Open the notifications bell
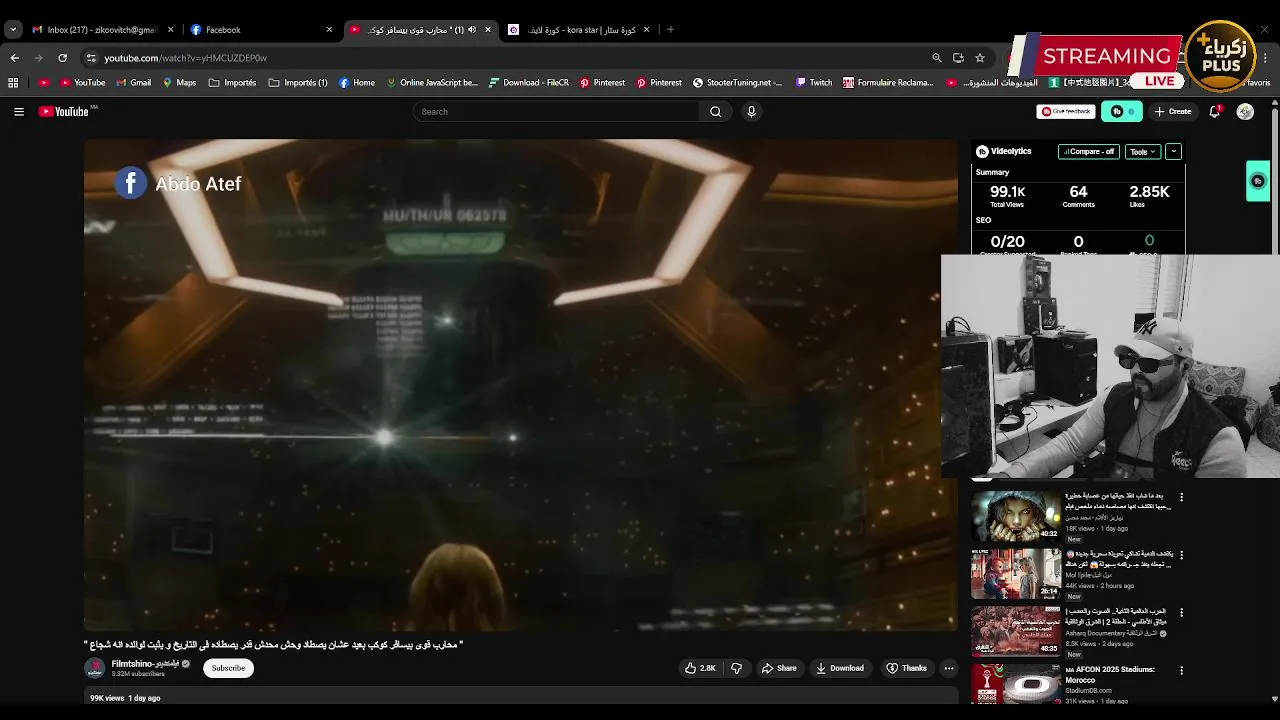Screen dimensions: 1280x720 [x=1214, y=112]
